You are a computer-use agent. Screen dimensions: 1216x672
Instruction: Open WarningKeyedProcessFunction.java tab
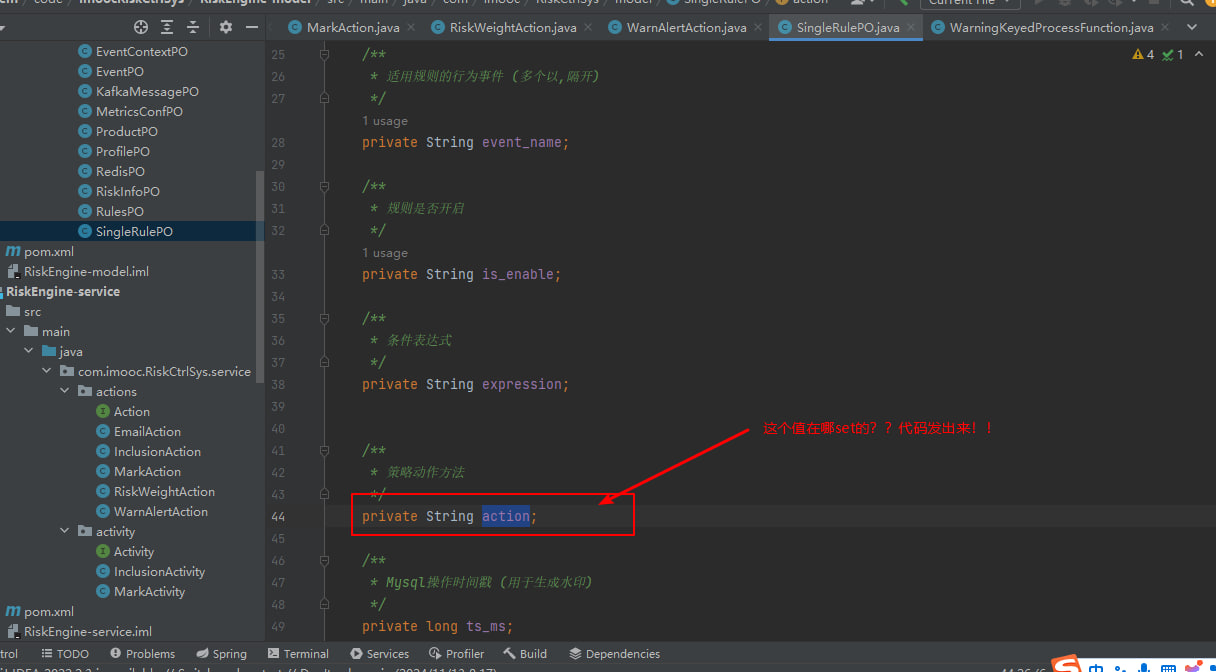point(1051,28)
